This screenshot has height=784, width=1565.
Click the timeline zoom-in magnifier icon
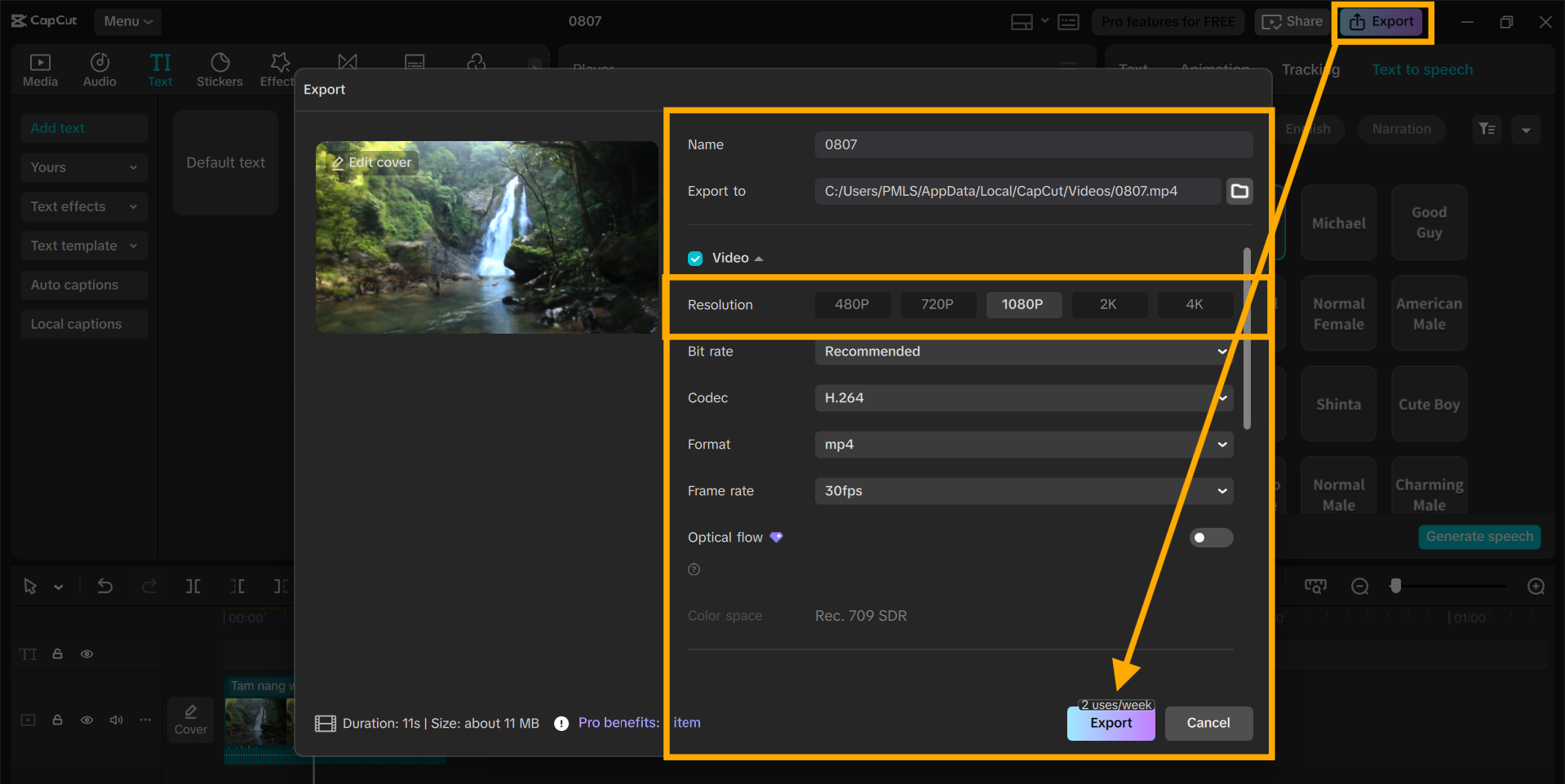click(1536, 587)
